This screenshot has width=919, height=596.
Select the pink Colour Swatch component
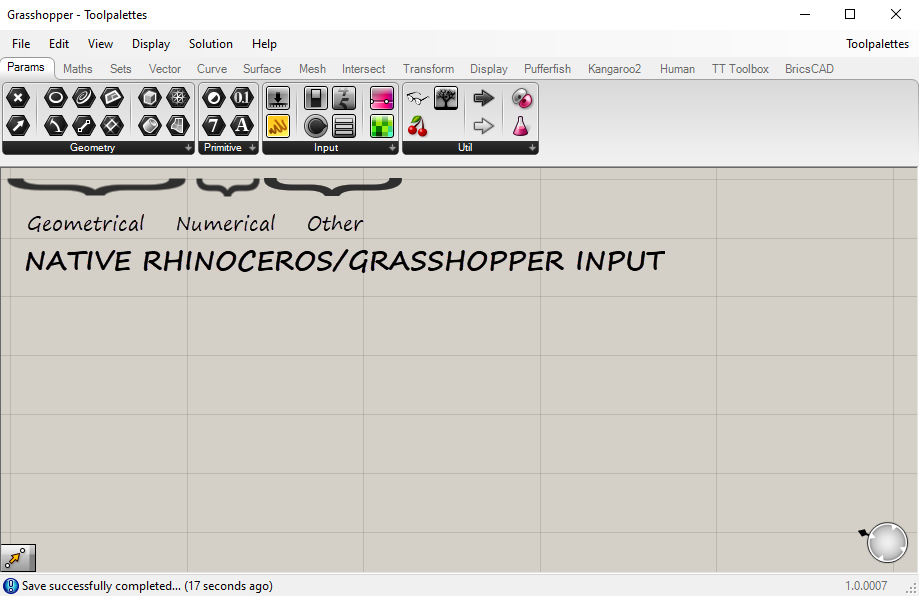[x=381, y=97]
